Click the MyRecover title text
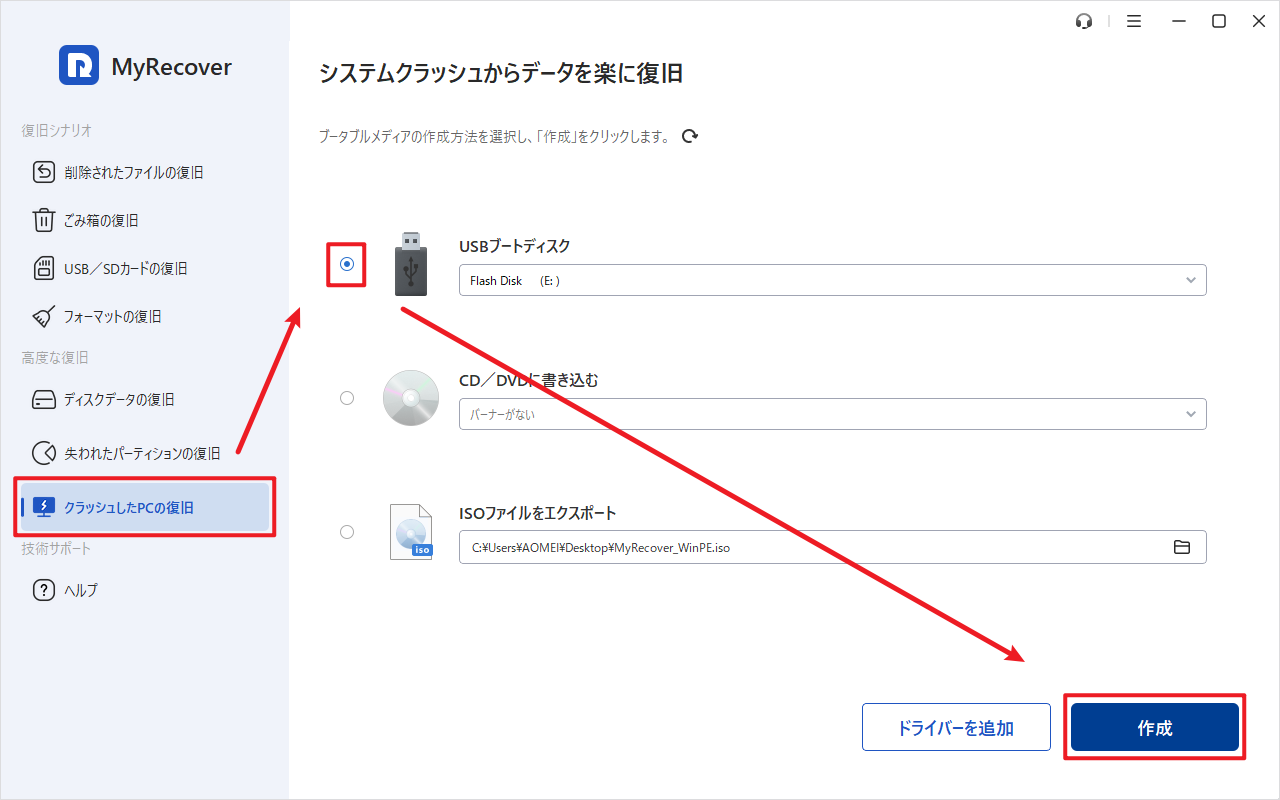The height and width of the screenshot is (800, 1280). (x=171, y=67)
